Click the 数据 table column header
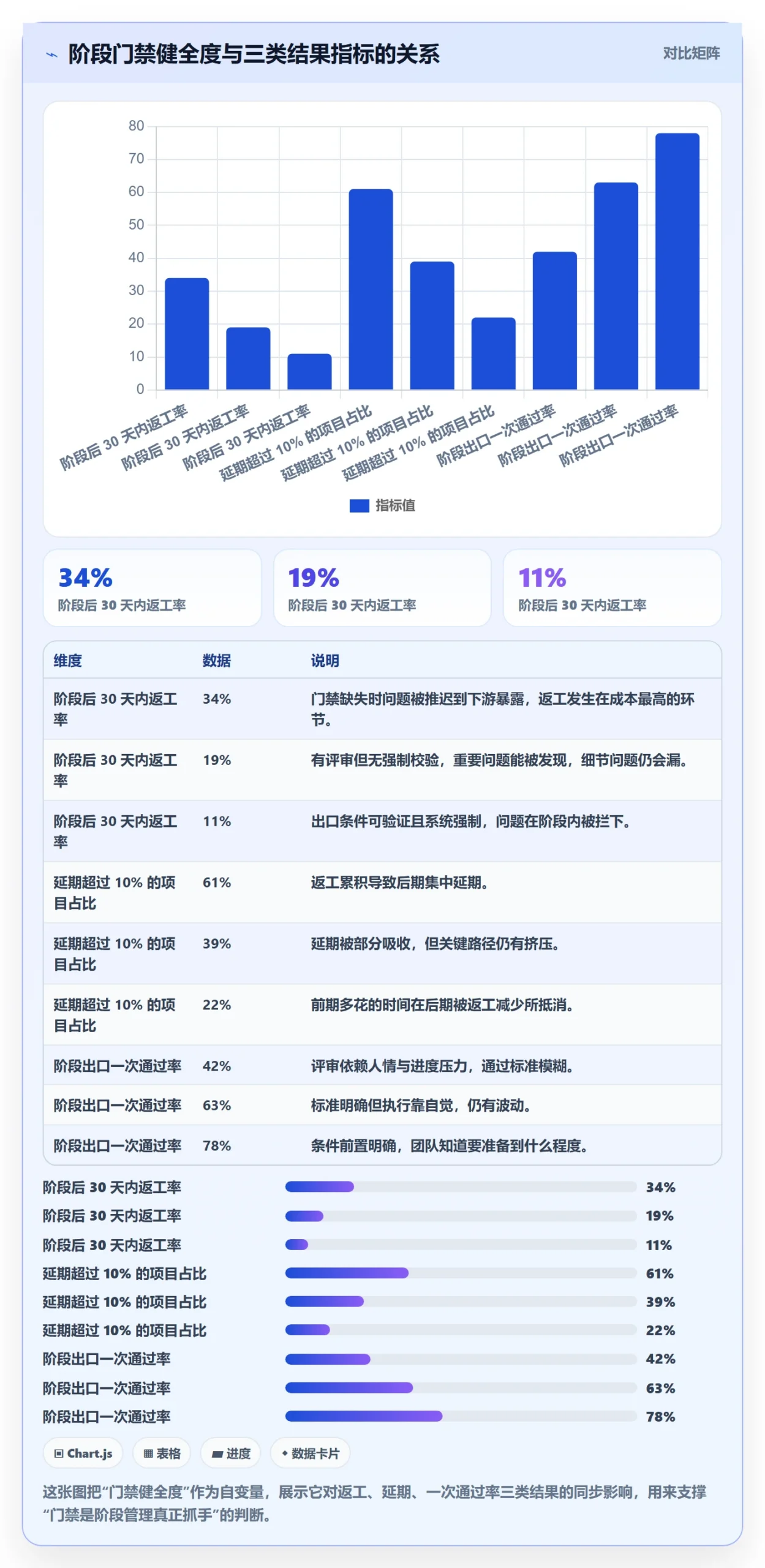 217,660
